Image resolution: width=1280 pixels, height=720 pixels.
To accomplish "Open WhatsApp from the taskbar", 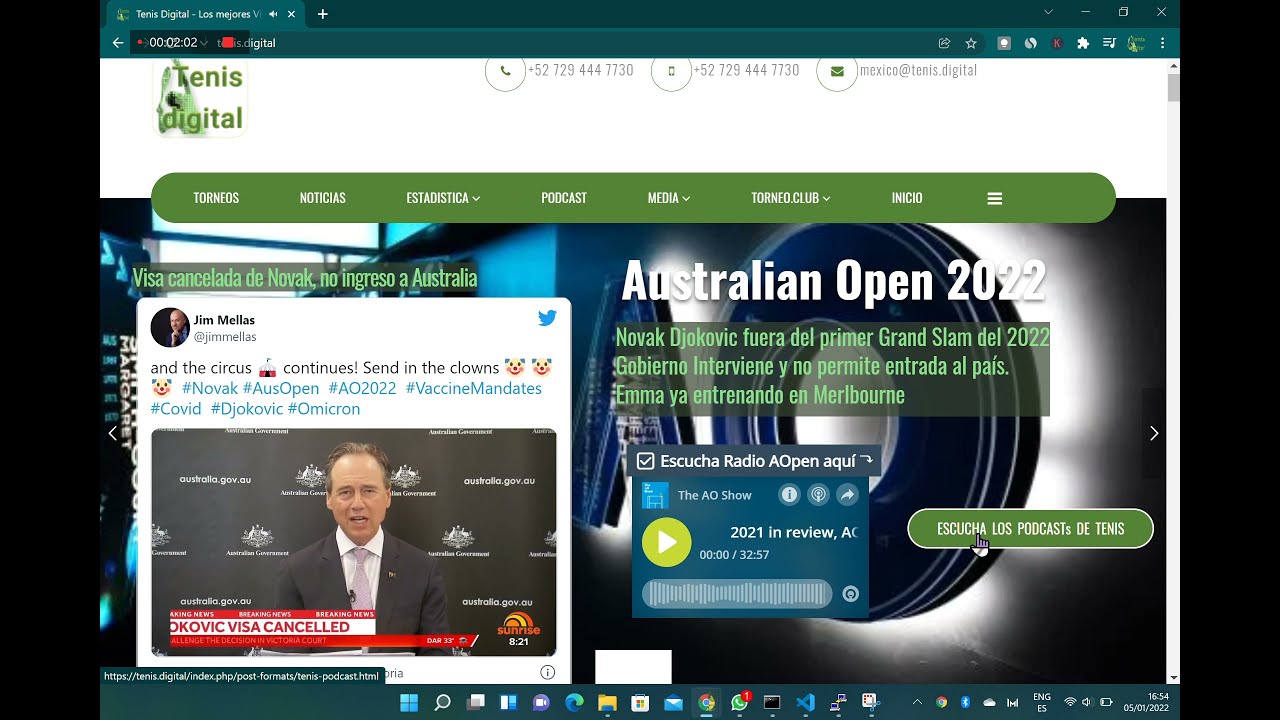I will pos(739,702).
